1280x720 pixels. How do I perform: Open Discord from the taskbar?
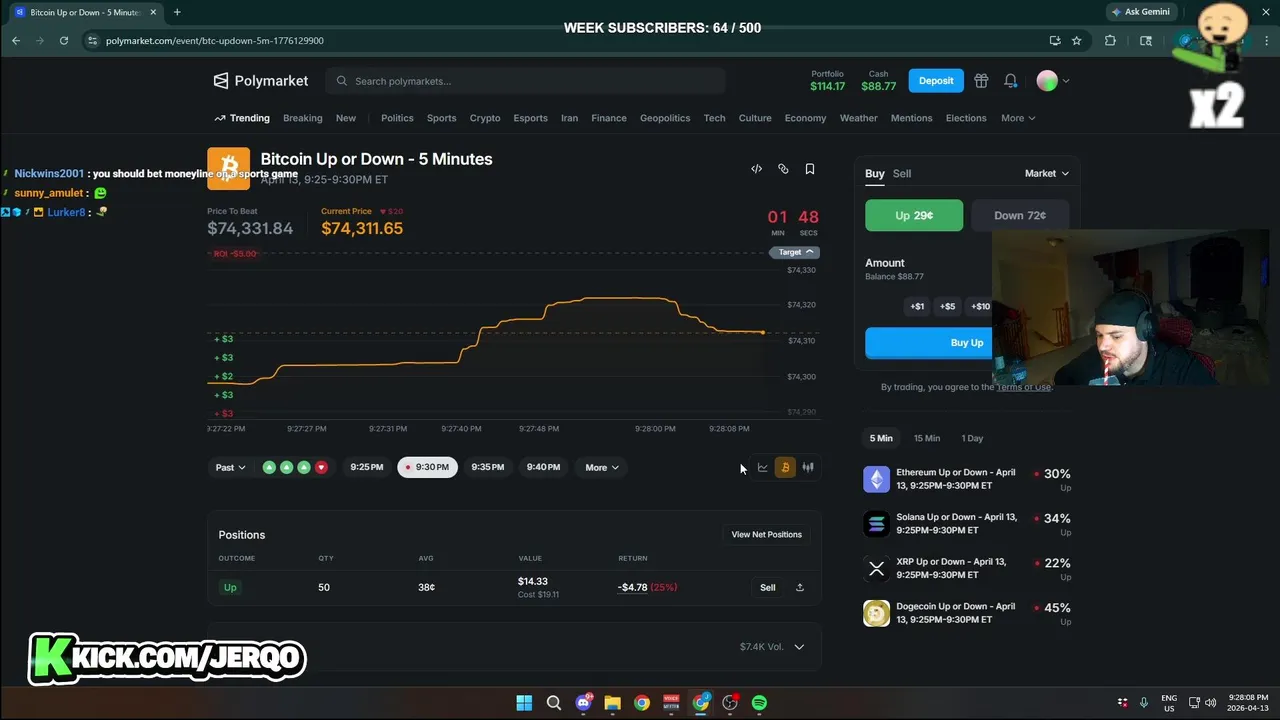583,703
